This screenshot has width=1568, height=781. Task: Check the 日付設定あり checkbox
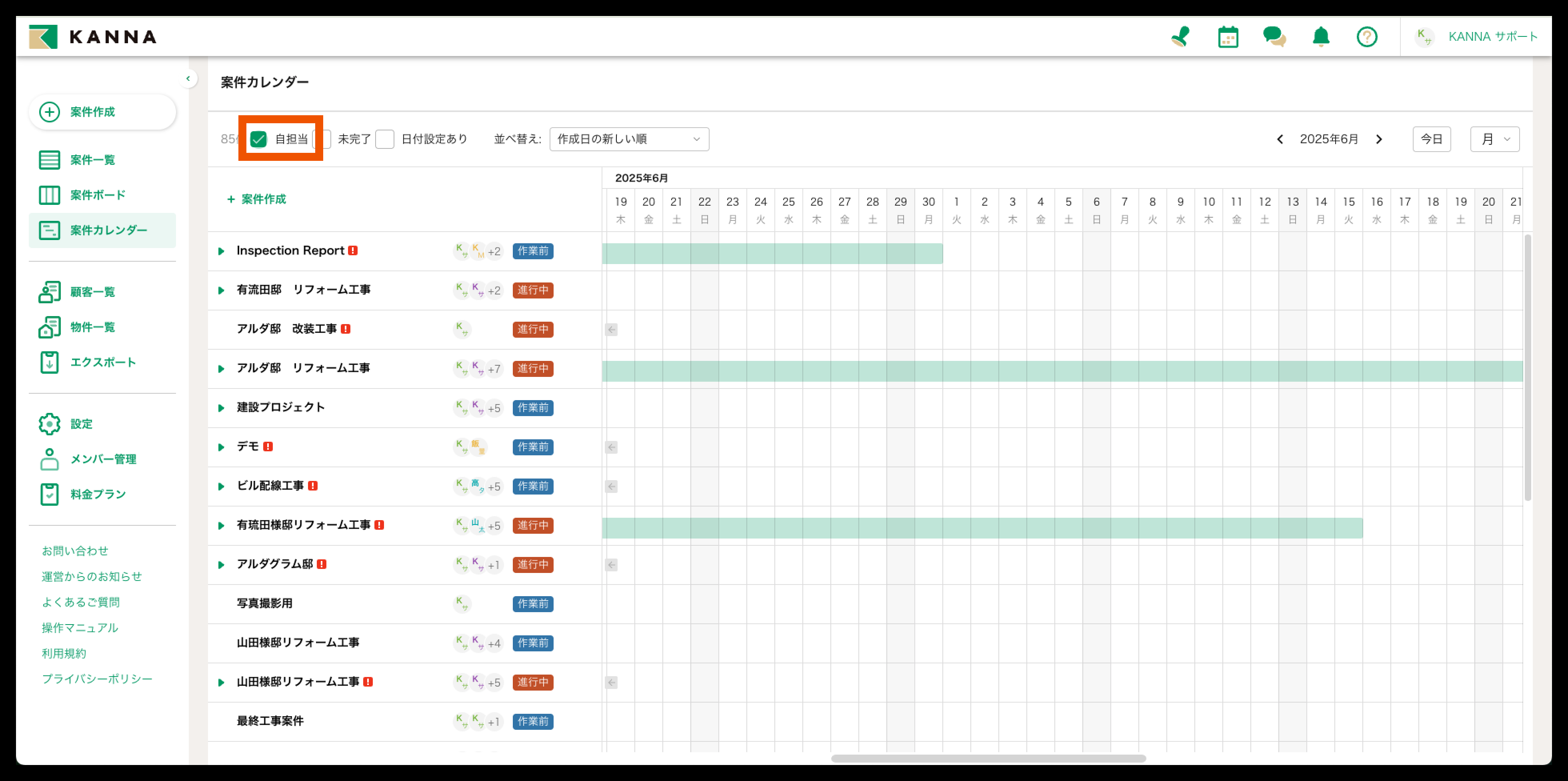click(x=385, y=139)
